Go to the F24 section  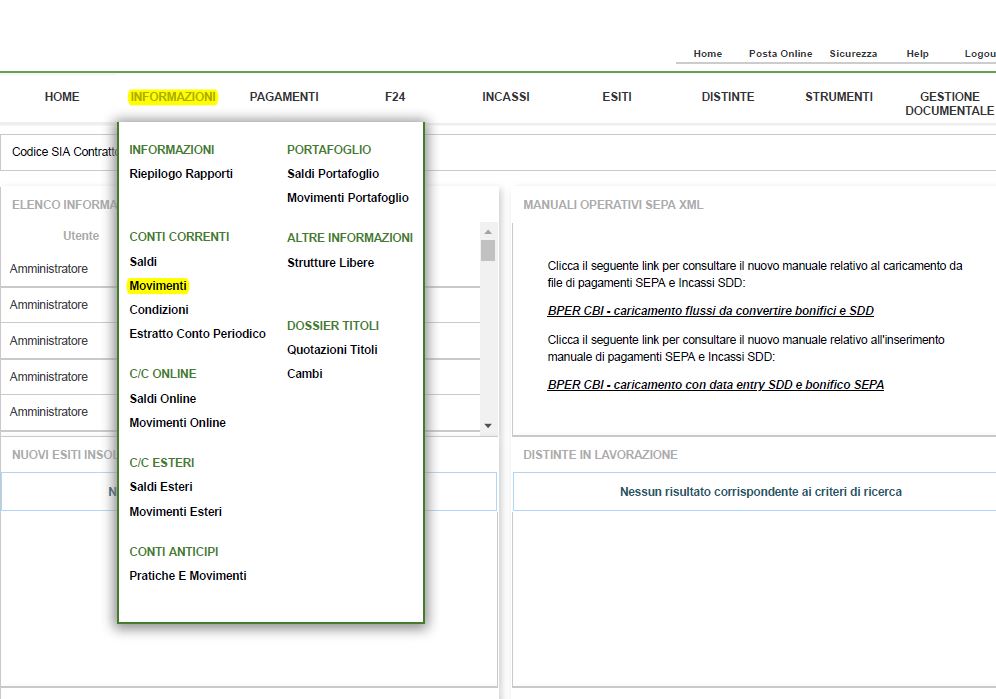click(395, 97)
